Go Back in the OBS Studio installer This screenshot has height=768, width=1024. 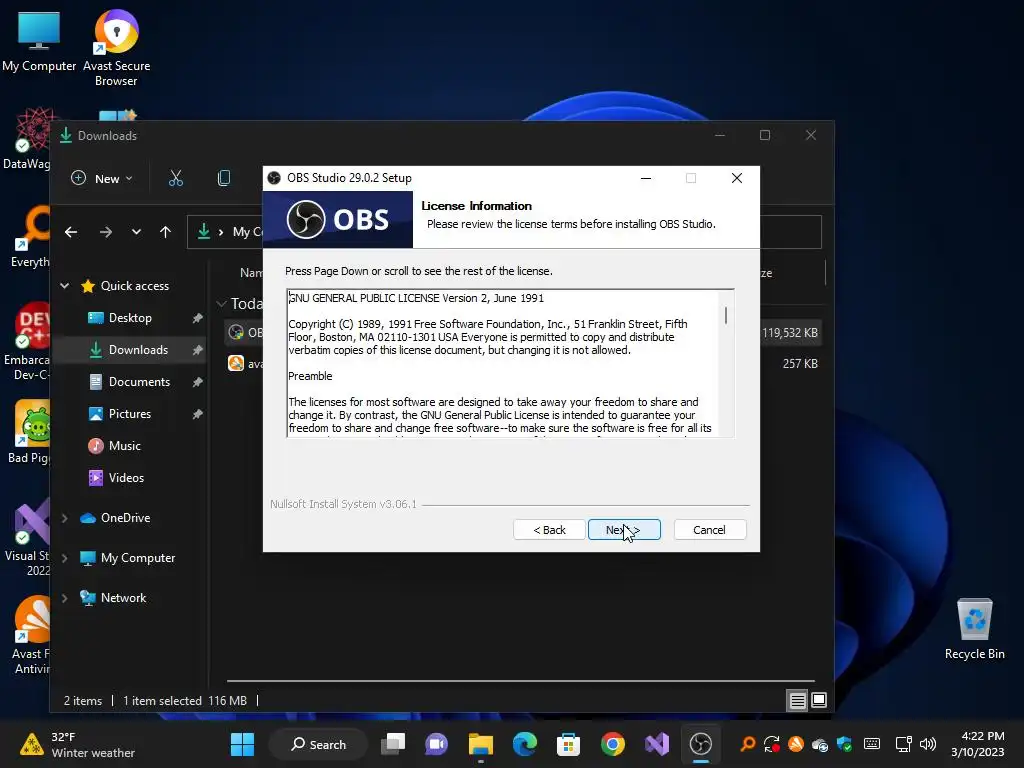click(549, 530)
